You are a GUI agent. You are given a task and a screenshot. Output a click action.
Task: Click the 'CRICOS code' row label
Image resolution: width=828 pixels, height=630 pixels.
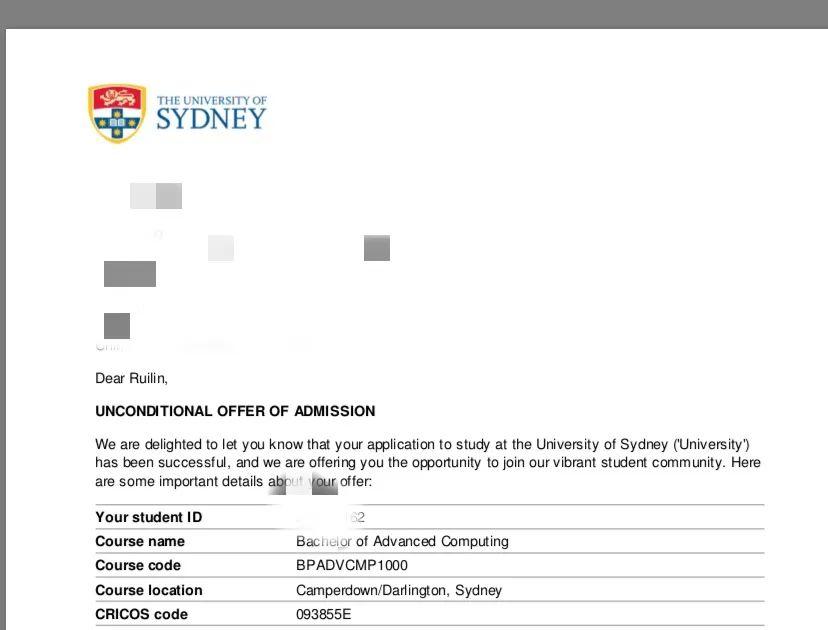[x=141, y=614]
